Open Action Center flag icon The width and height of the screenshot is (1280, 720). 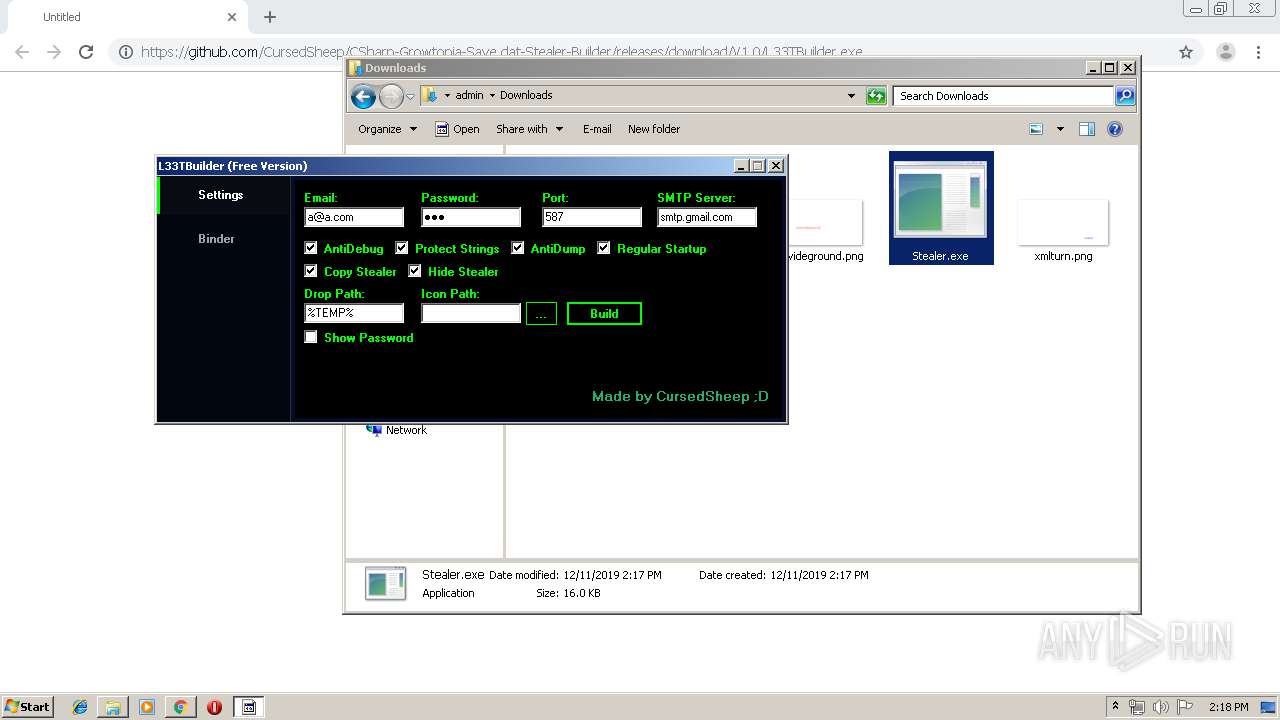click(x=1183, y=707)
